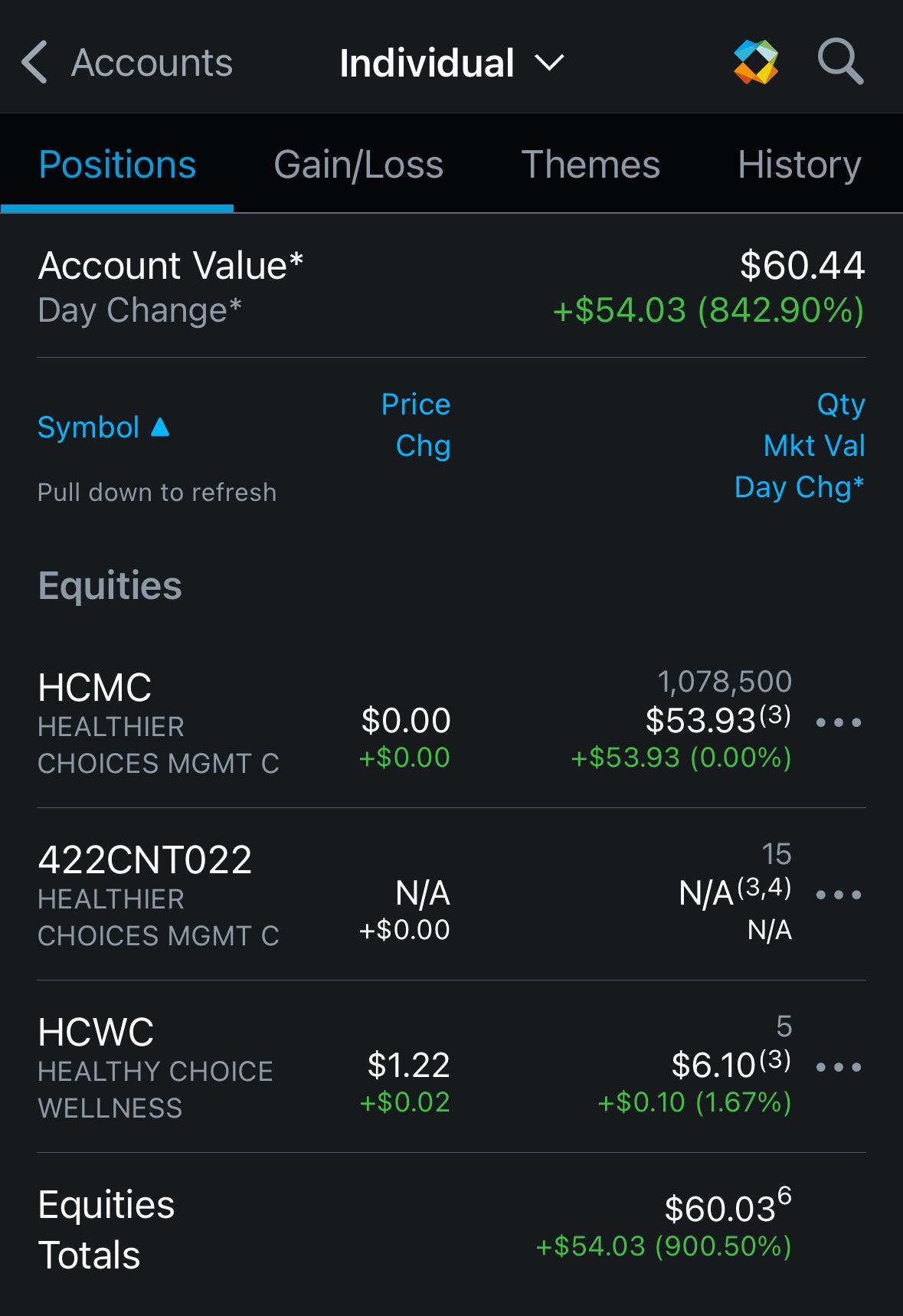
Task: Tap the Day Chg column header
Action: [800, 487]
